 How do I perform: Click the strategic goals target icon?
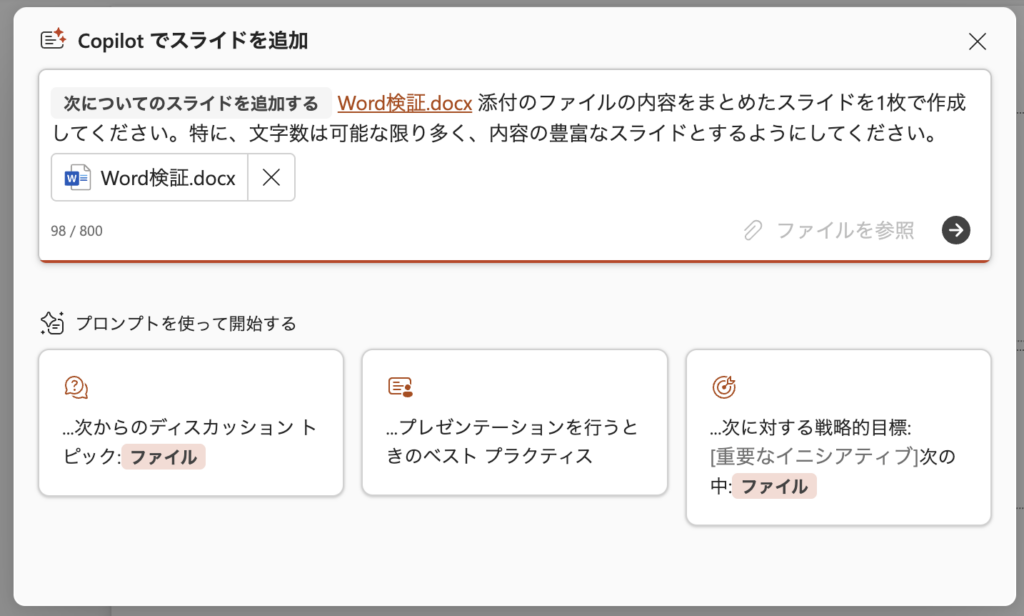pos(723,386)
